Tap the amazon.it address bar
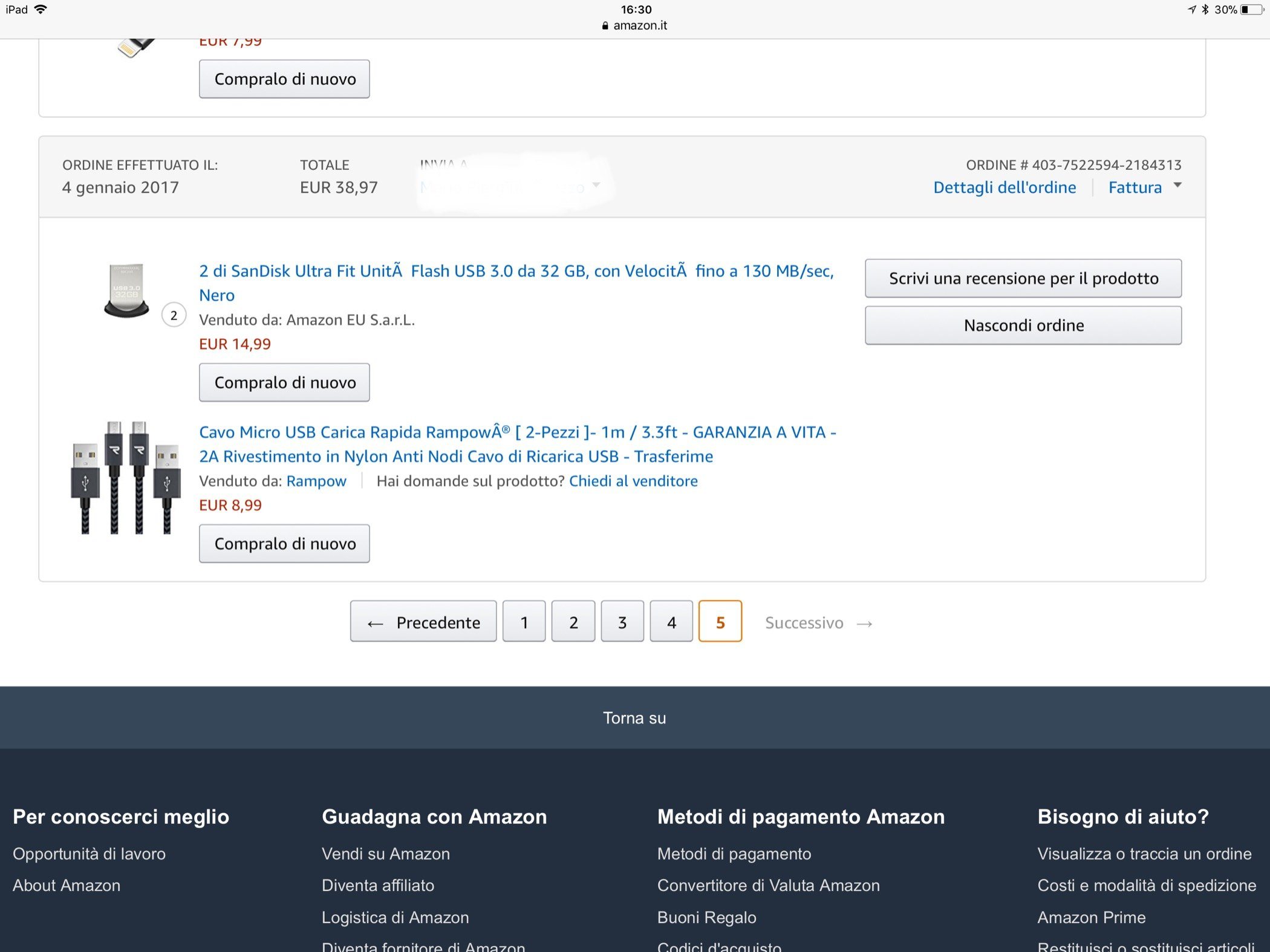Screen dimensions: 1270x952 coord(635,25)
